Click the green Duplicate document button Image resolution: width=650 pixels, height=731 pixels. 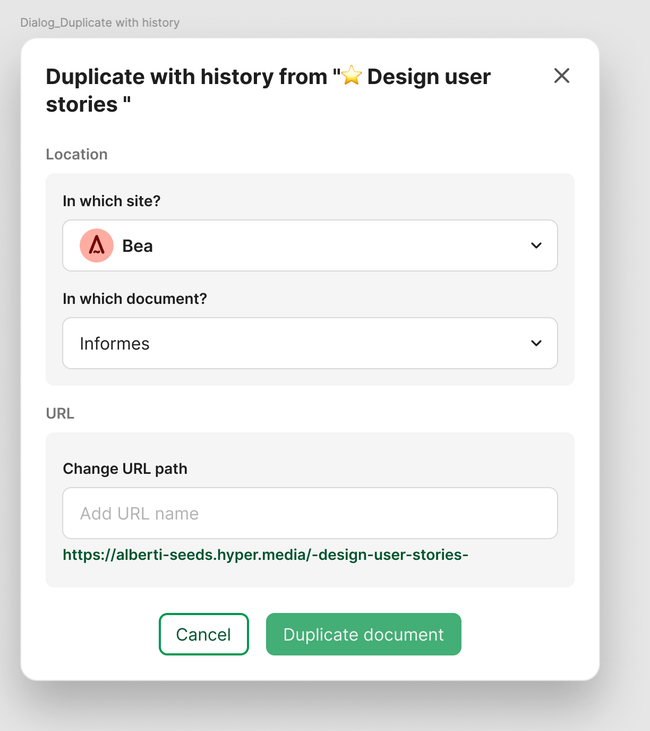[363, 634]
